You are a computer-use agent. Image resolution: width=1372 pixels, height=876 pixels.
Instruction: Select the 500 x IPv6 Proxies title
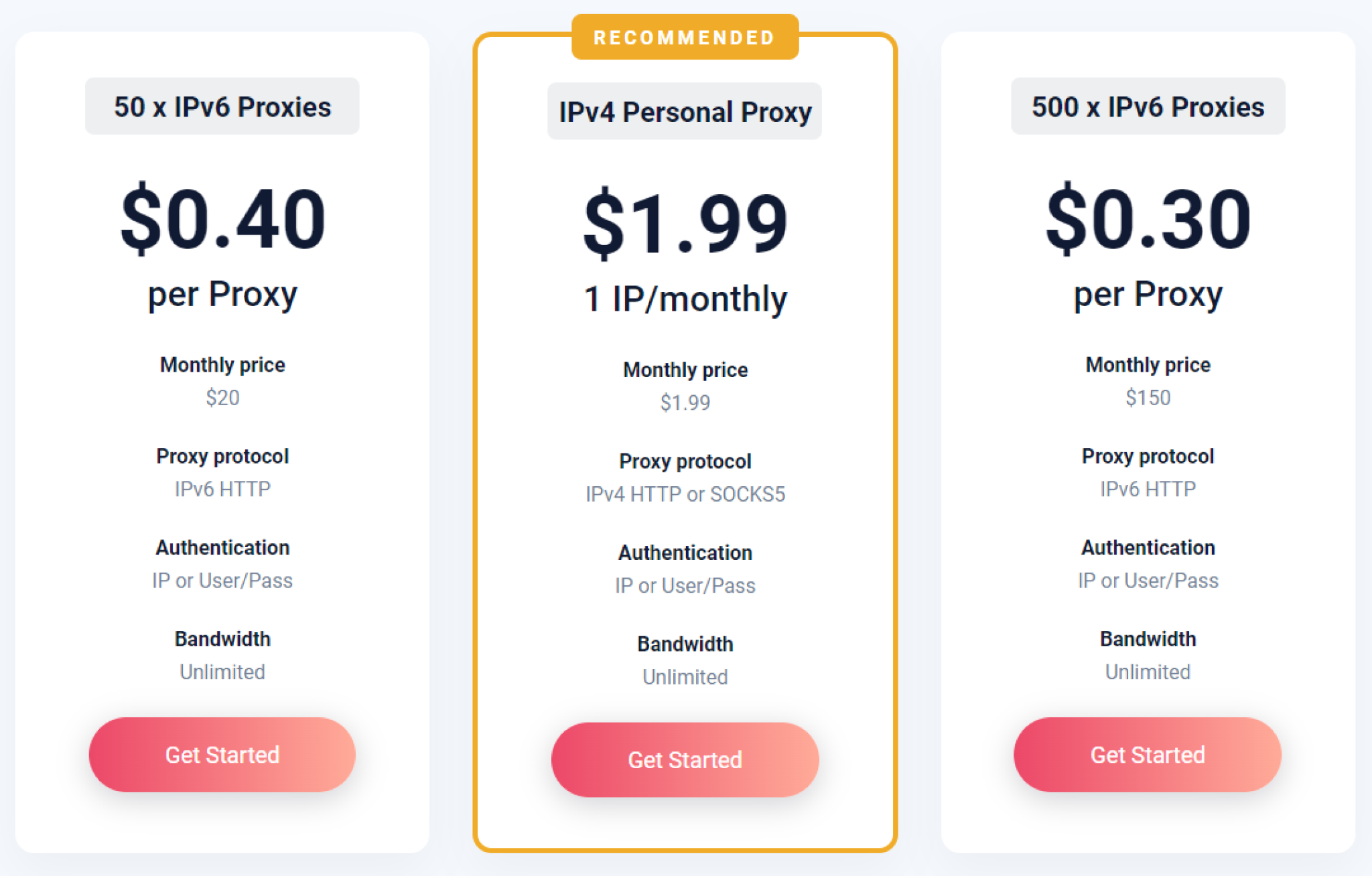tap(1148, 107)
